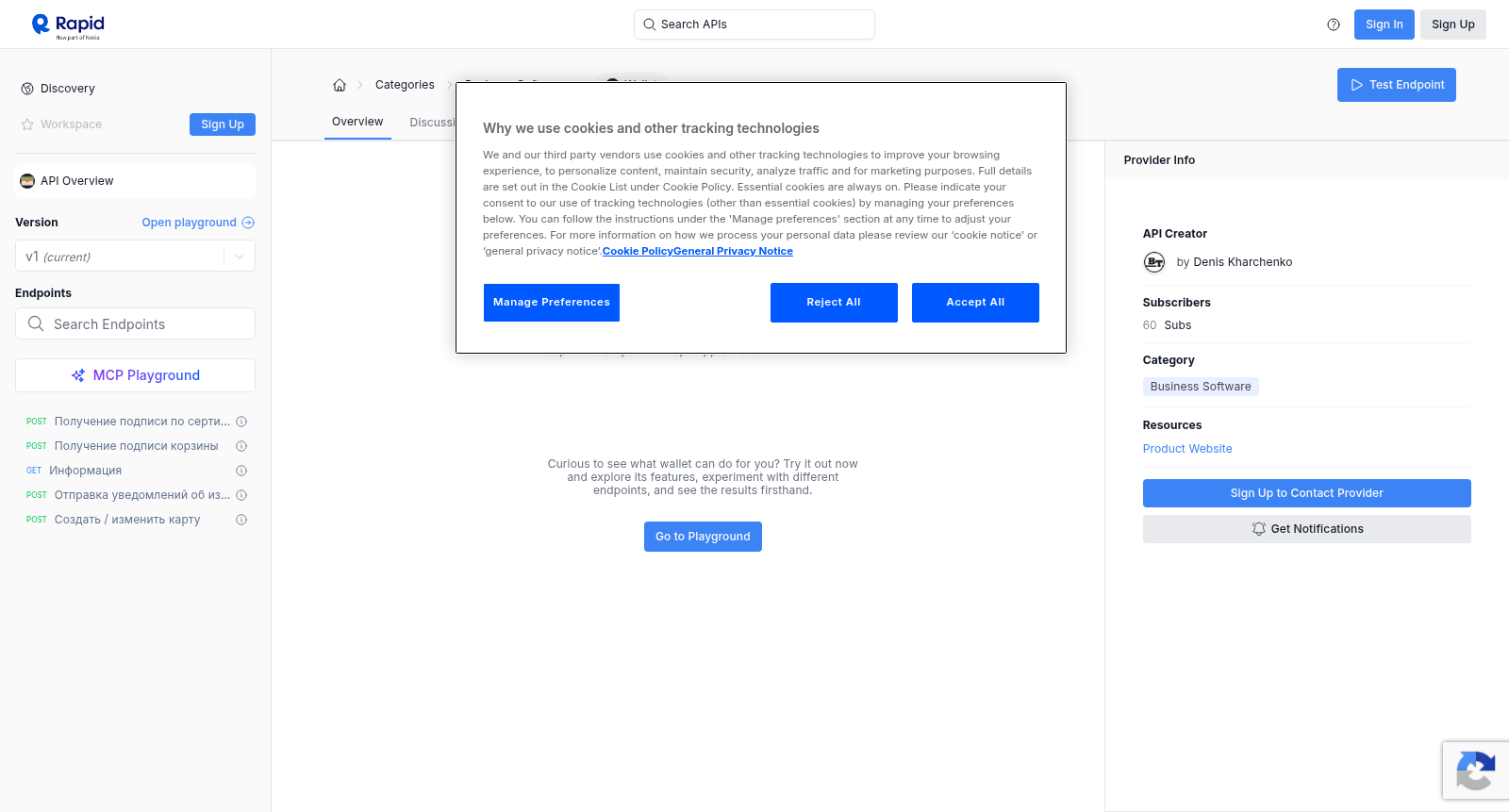Viewport: 1509px width, 812px height.
Task: Click the magnifier in Search Endpoints
Action: point(36,323)
